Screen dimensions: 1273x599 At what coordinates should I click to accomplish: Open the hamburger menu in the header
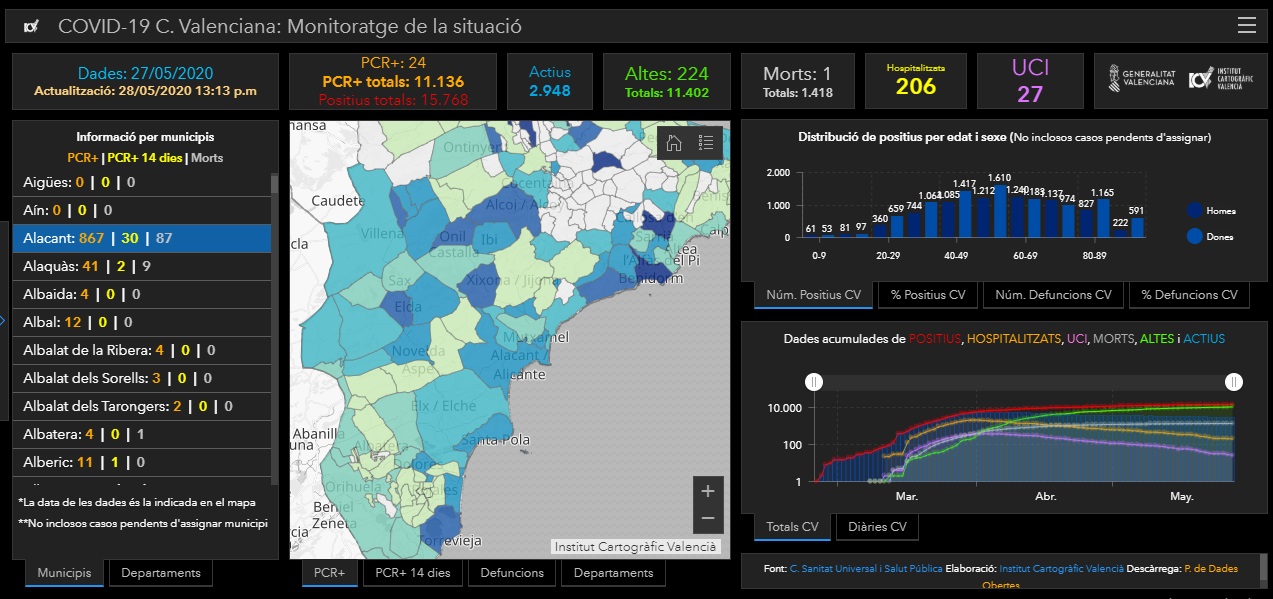coord(1246,26)
